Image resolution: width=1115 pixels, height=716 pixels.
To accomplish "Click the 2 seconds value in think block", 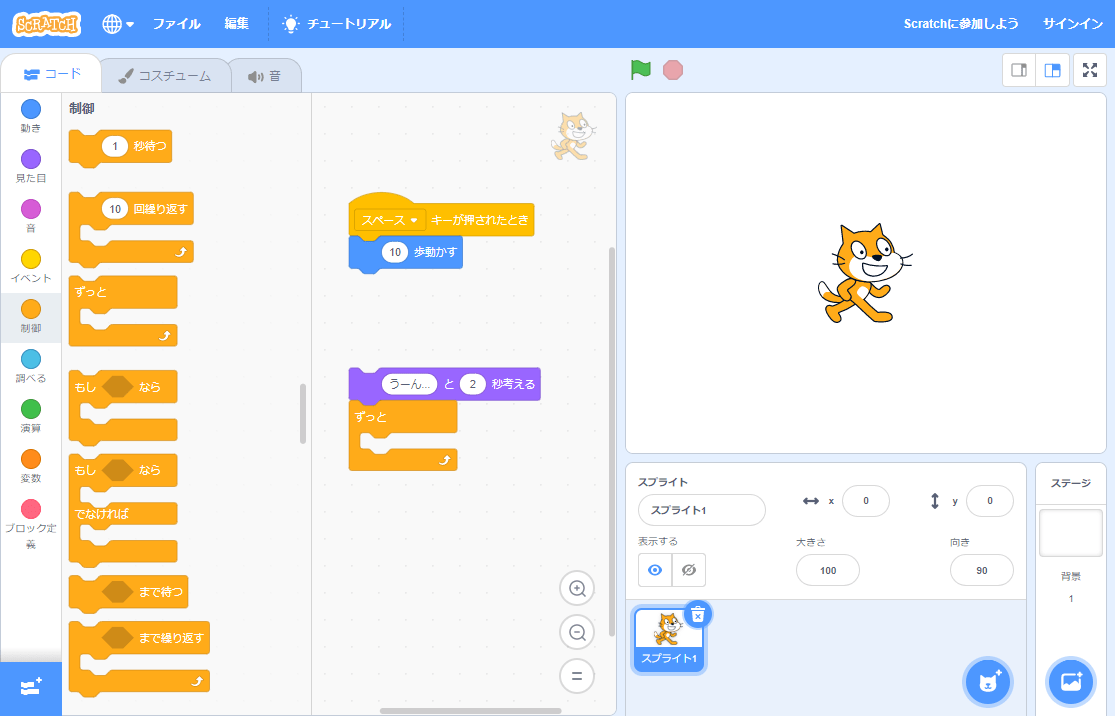I will pyautogui.click(x=472, y=384).
